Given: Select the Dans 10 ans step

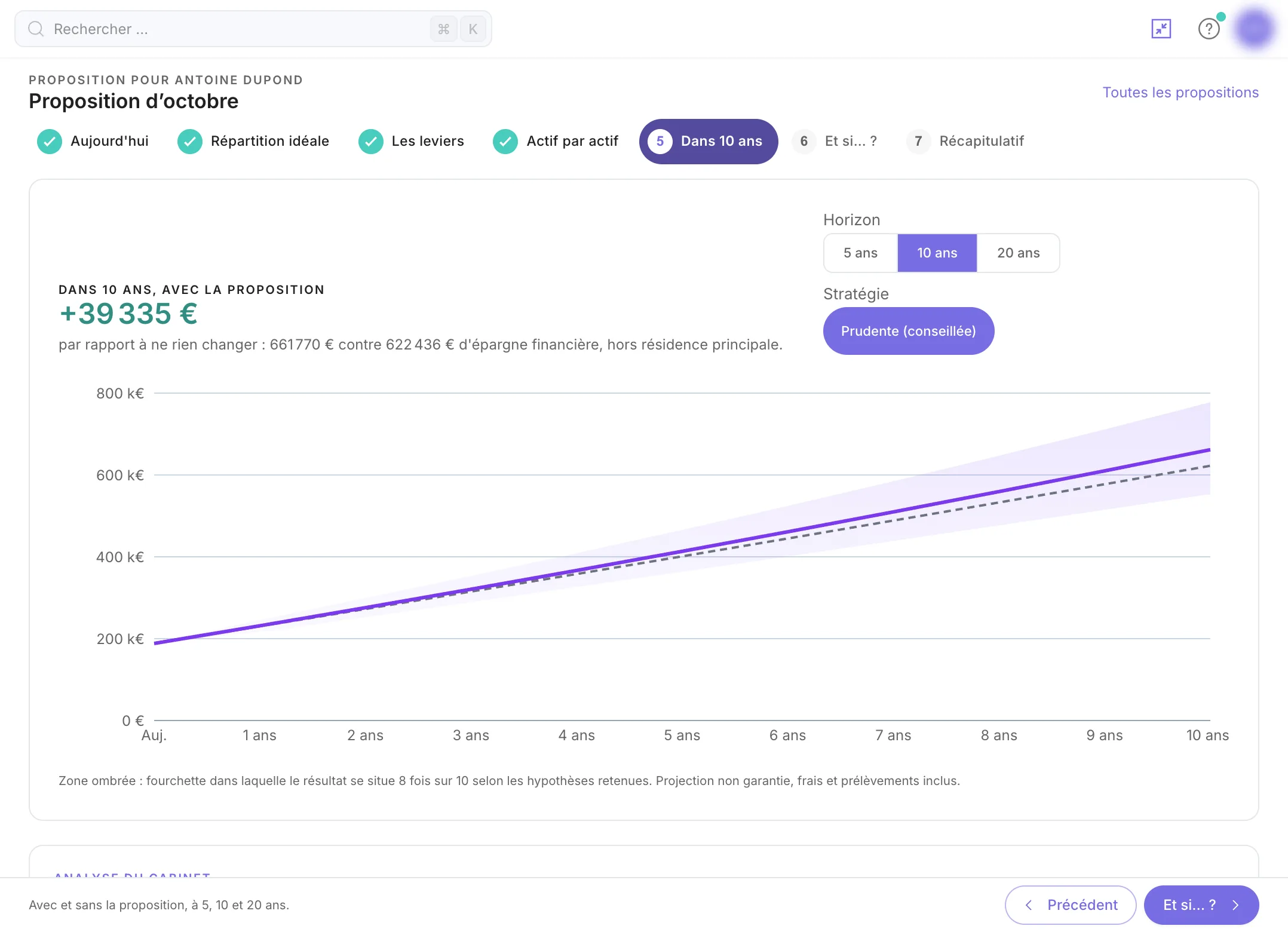Looking at the screenshot, I should pyautogui.click(x=709, y=142).
